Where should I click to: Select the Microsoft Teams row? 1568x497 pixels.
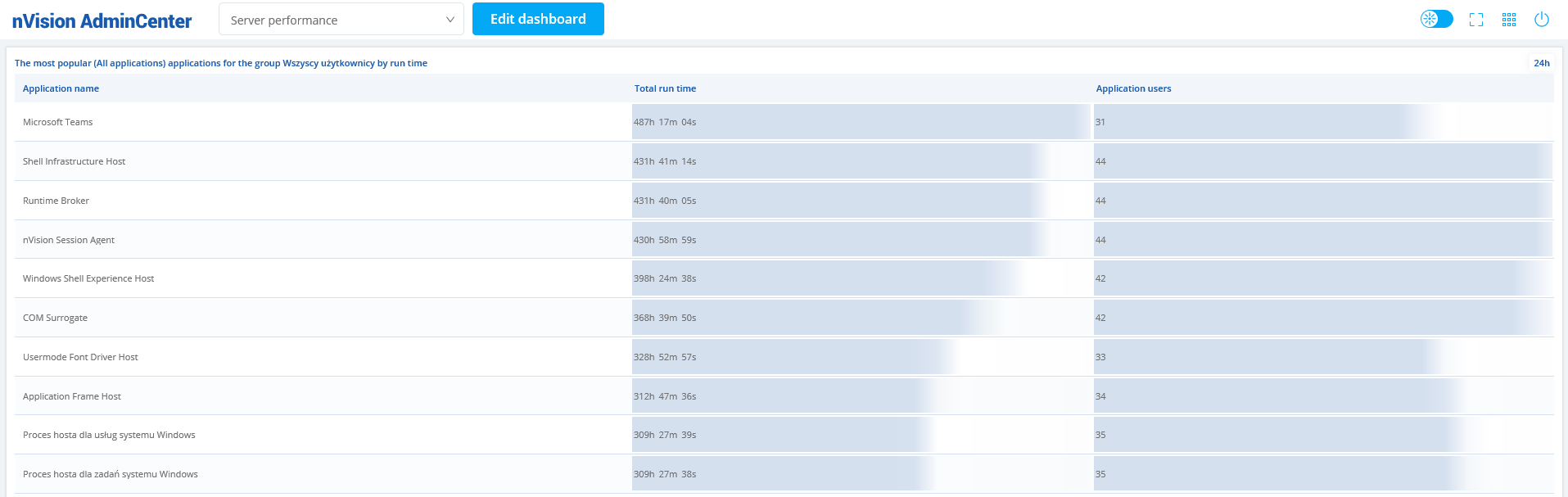pos(58,122)
